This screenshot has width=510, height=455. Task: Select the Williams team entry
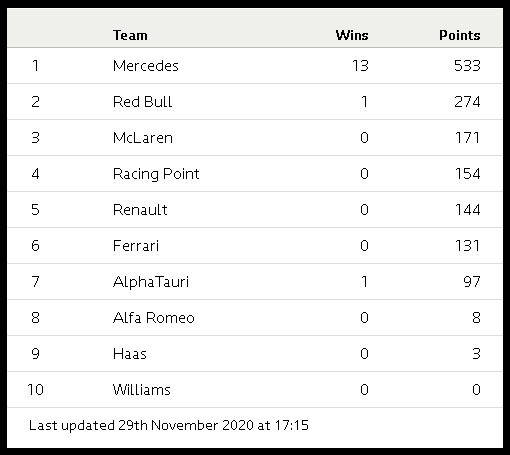(142, 390)
